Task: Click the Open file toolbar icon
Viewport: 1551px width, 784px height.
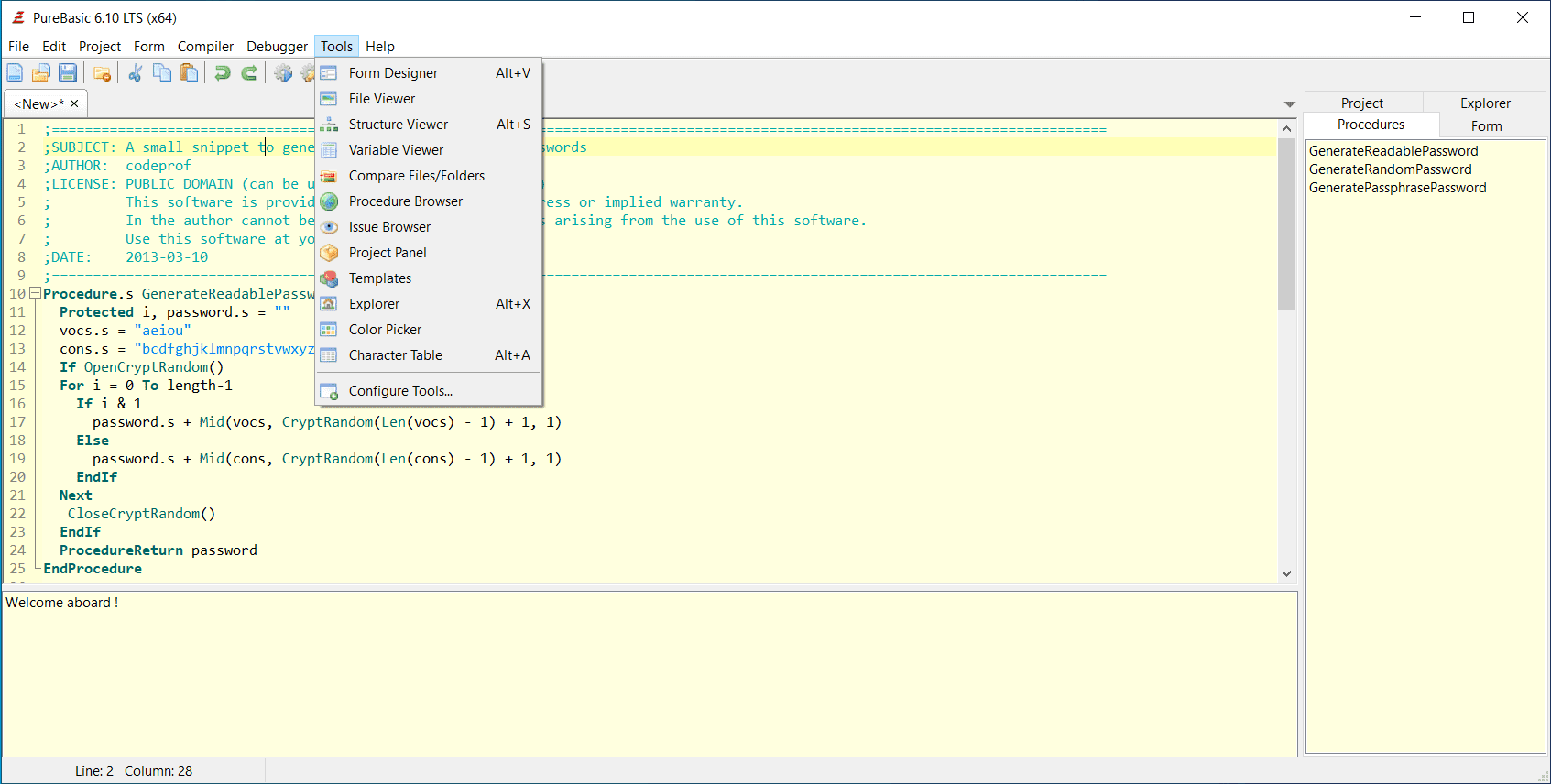Action: pos(41,73)
